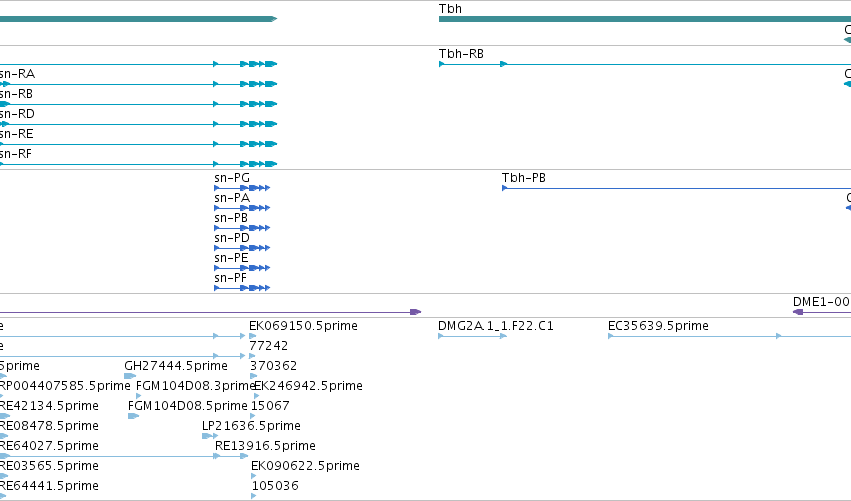Select DMG2A.1_1.F22.C1 label
Image resolution: width=851 pixels, height=501 pixels.
point(496,326)
